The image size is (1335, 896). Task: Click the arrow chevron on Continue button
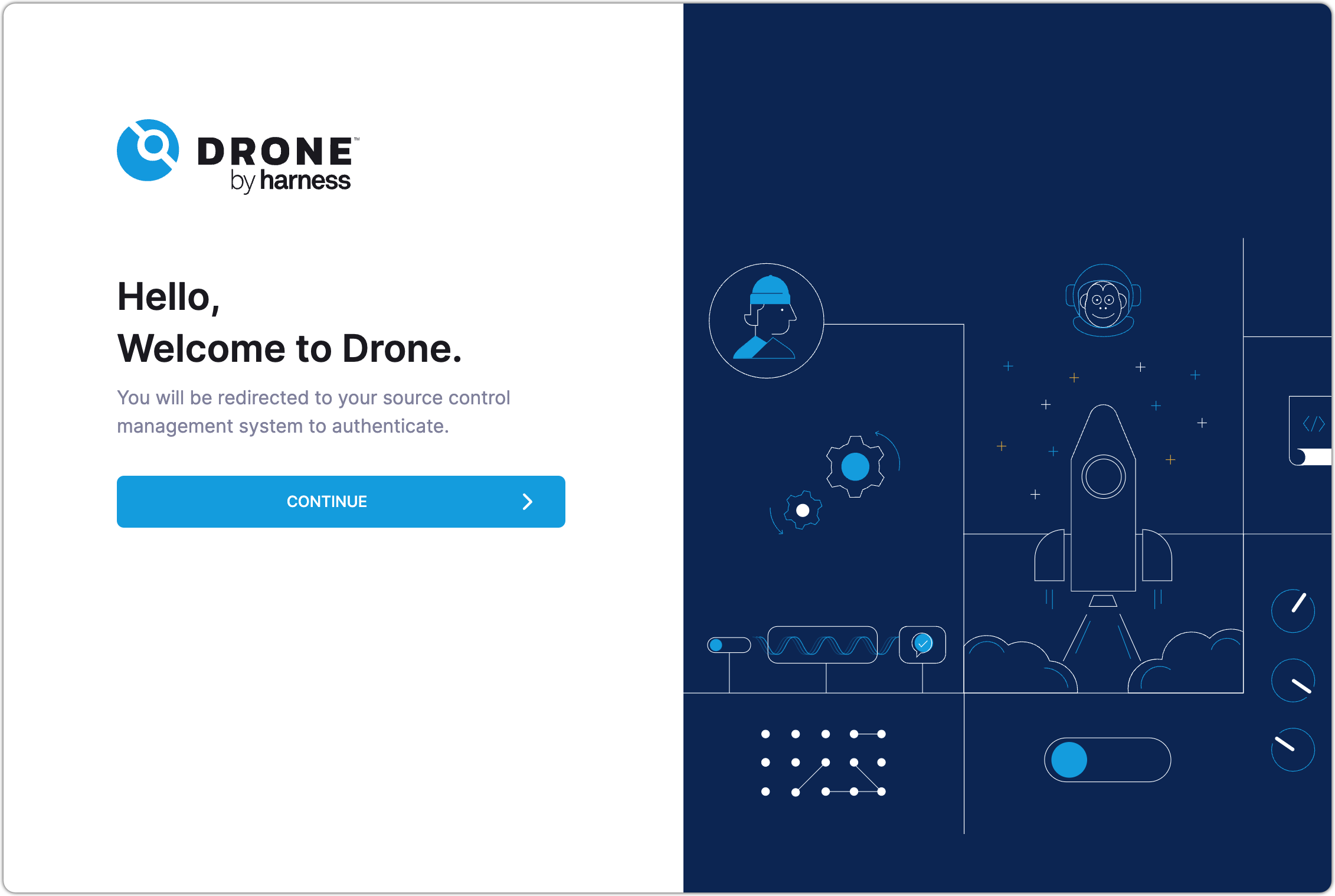(528, 502)
